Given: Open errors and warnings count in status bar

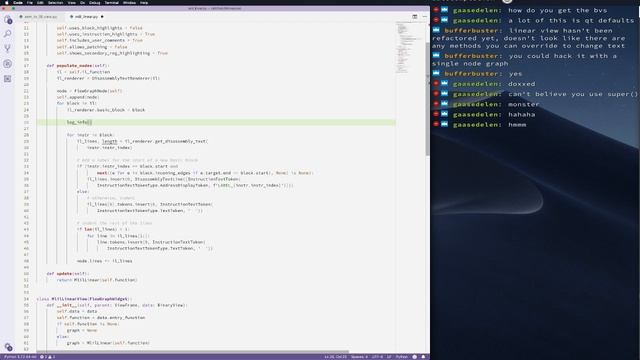Looking at the screenshot, I should coord(47,357).
